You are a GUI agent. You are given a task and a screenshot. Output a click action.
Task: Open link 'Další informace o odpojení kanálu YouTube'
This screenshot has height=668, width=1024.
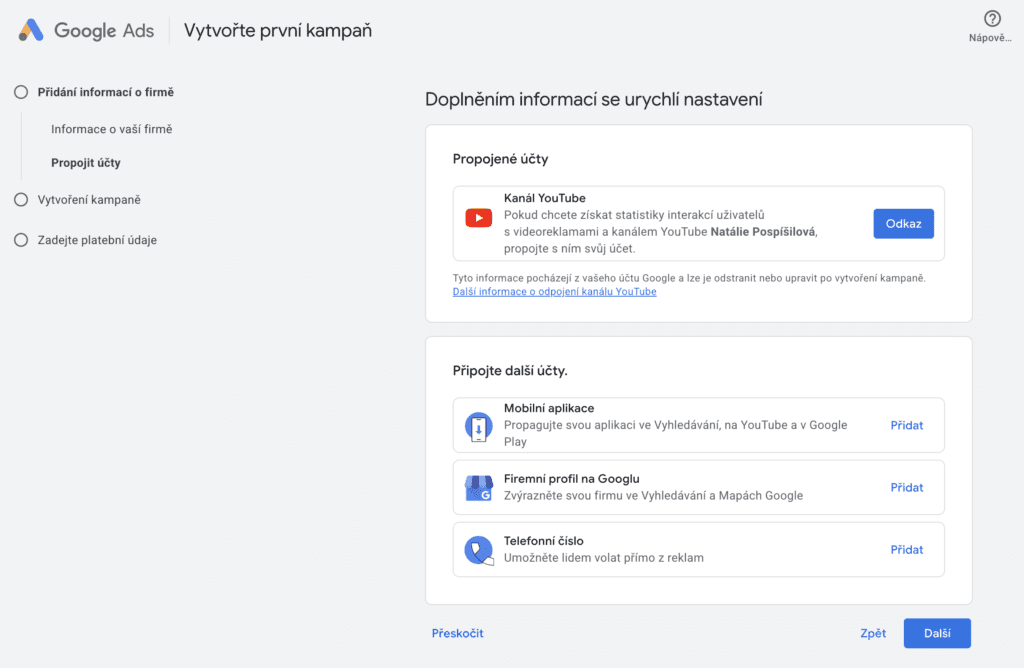(554, 292)
